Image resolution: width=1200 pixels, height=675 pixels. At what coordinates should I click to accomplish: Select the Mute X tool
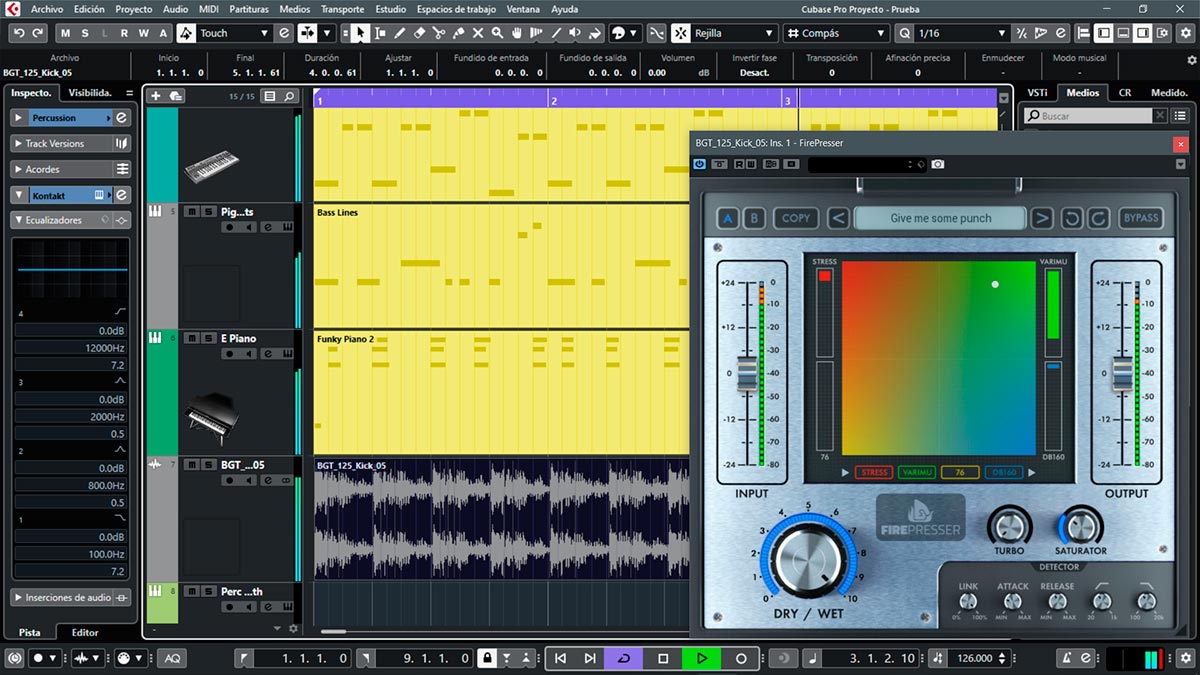click(477, 33)
